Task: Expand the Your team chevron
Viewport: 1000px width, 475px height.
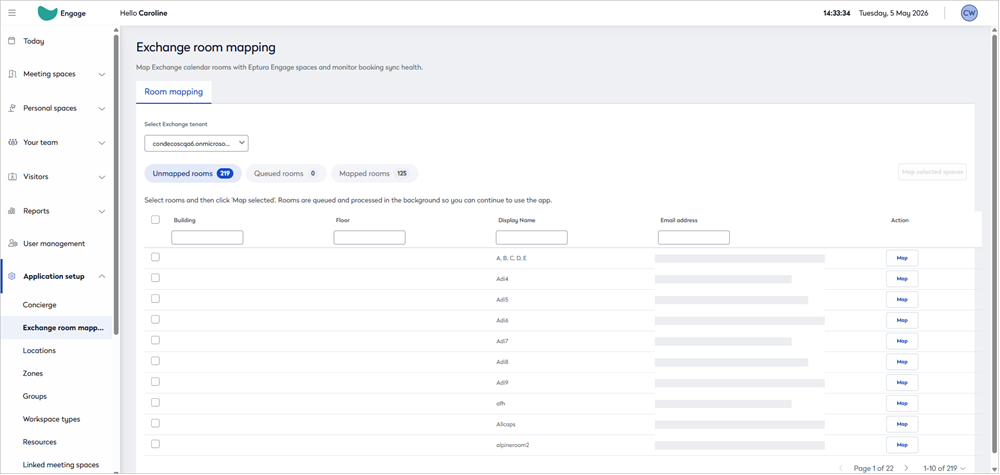Action: coord(102,143)
